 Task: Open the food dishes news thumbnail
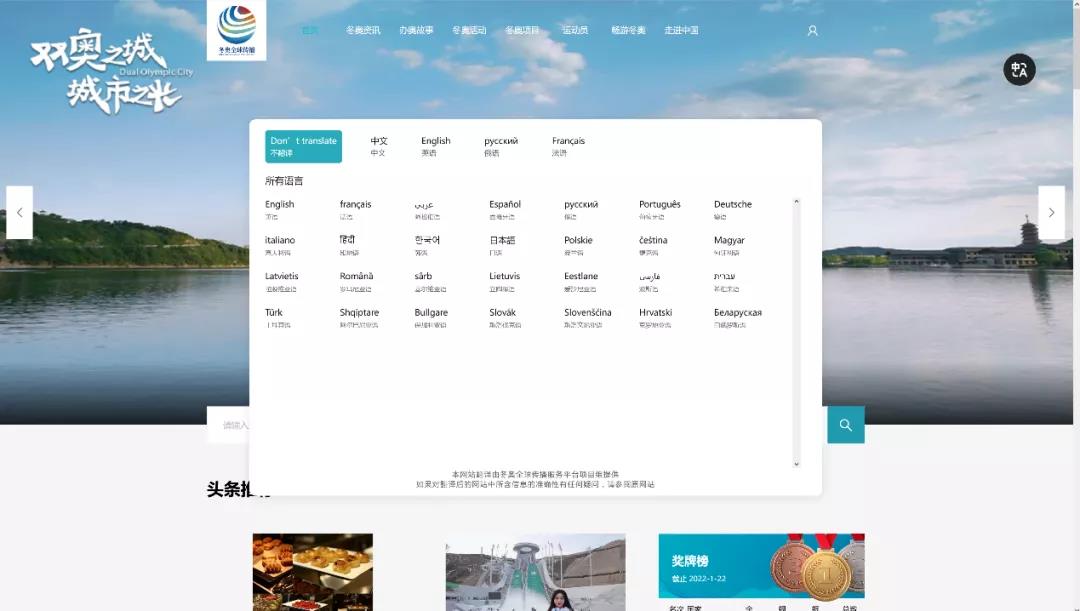(312, 571)
